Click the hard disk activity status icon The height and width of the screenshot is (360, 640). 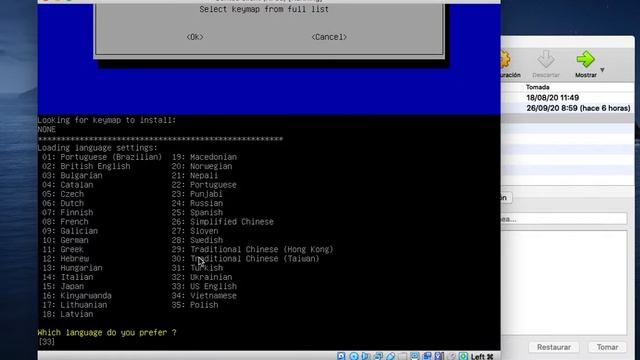[341, 356]
